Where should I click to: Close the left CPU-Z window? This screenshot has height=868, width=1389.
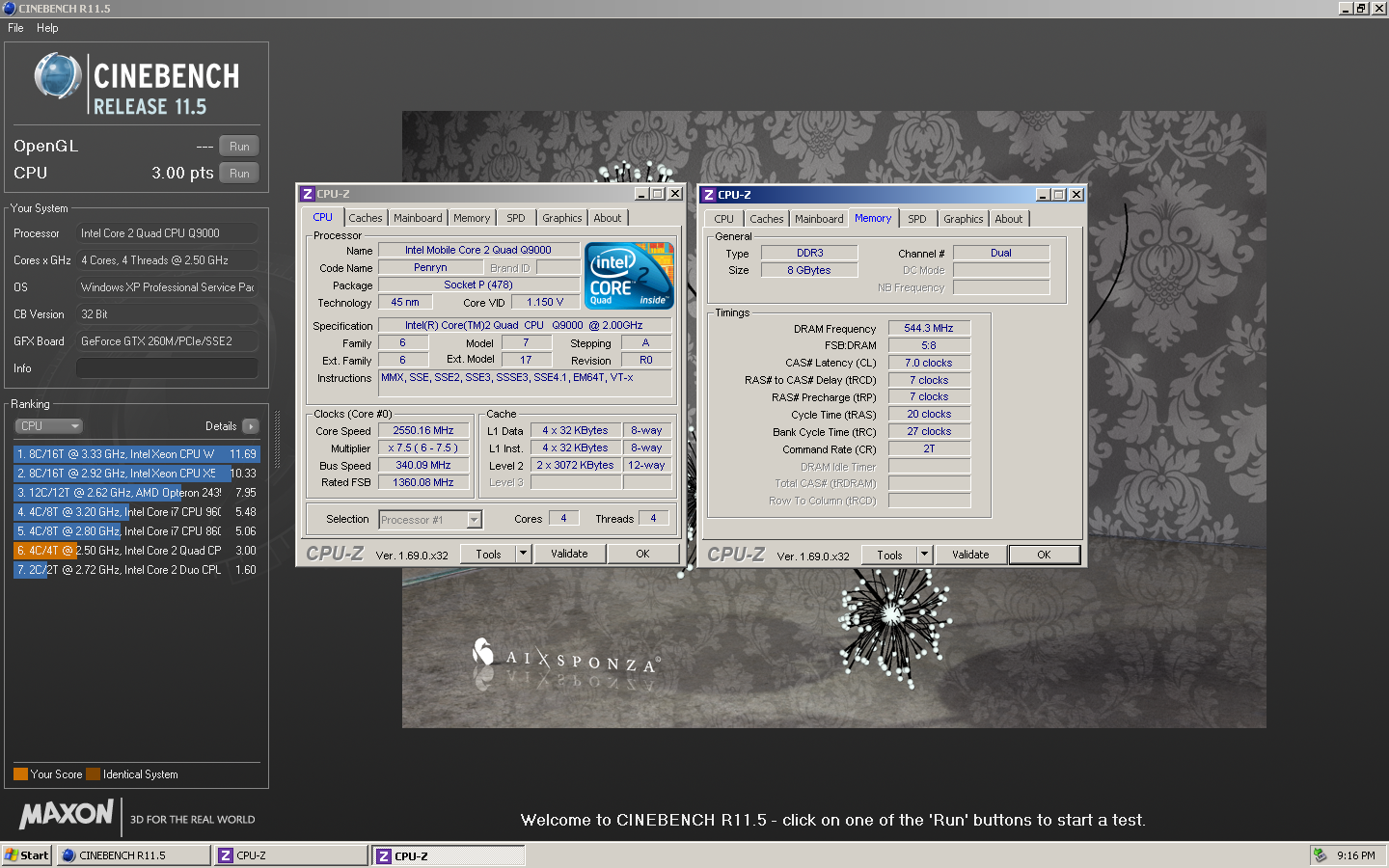[x=675, y=194]
